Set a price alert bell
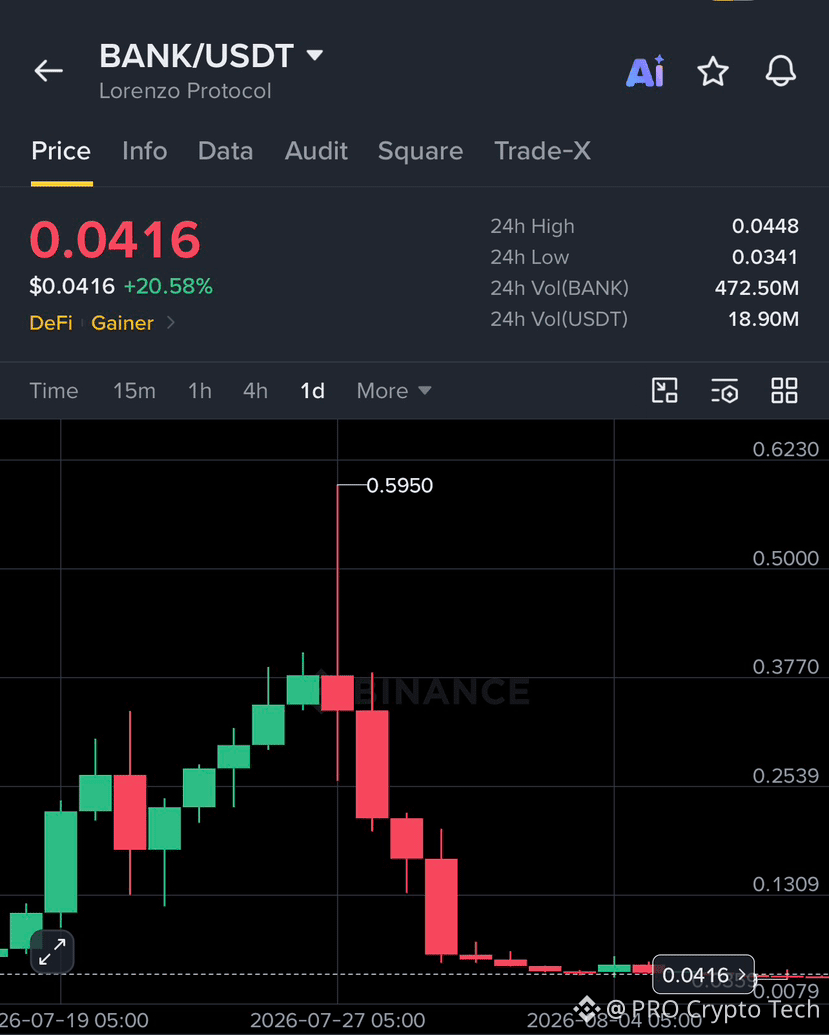 click(x=781, y=71)
